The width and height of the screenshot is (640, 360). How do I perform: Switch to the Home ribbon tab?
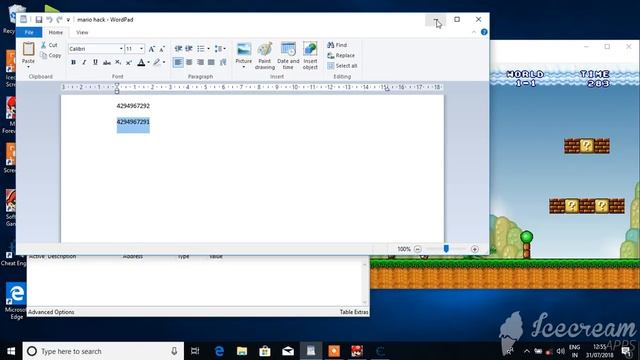click(x=56, y=32)
